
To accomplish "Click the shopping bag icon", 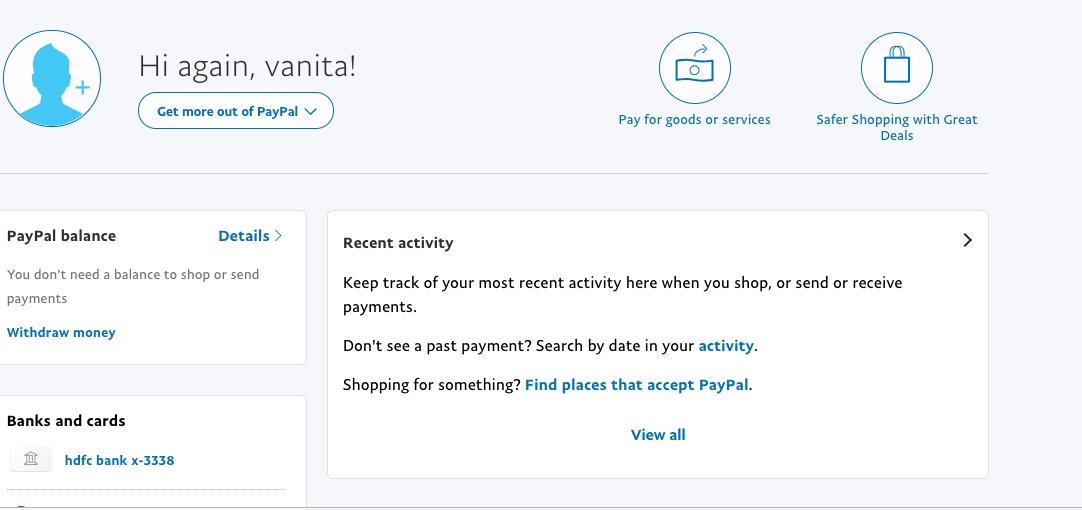I will tap(896, 68).
